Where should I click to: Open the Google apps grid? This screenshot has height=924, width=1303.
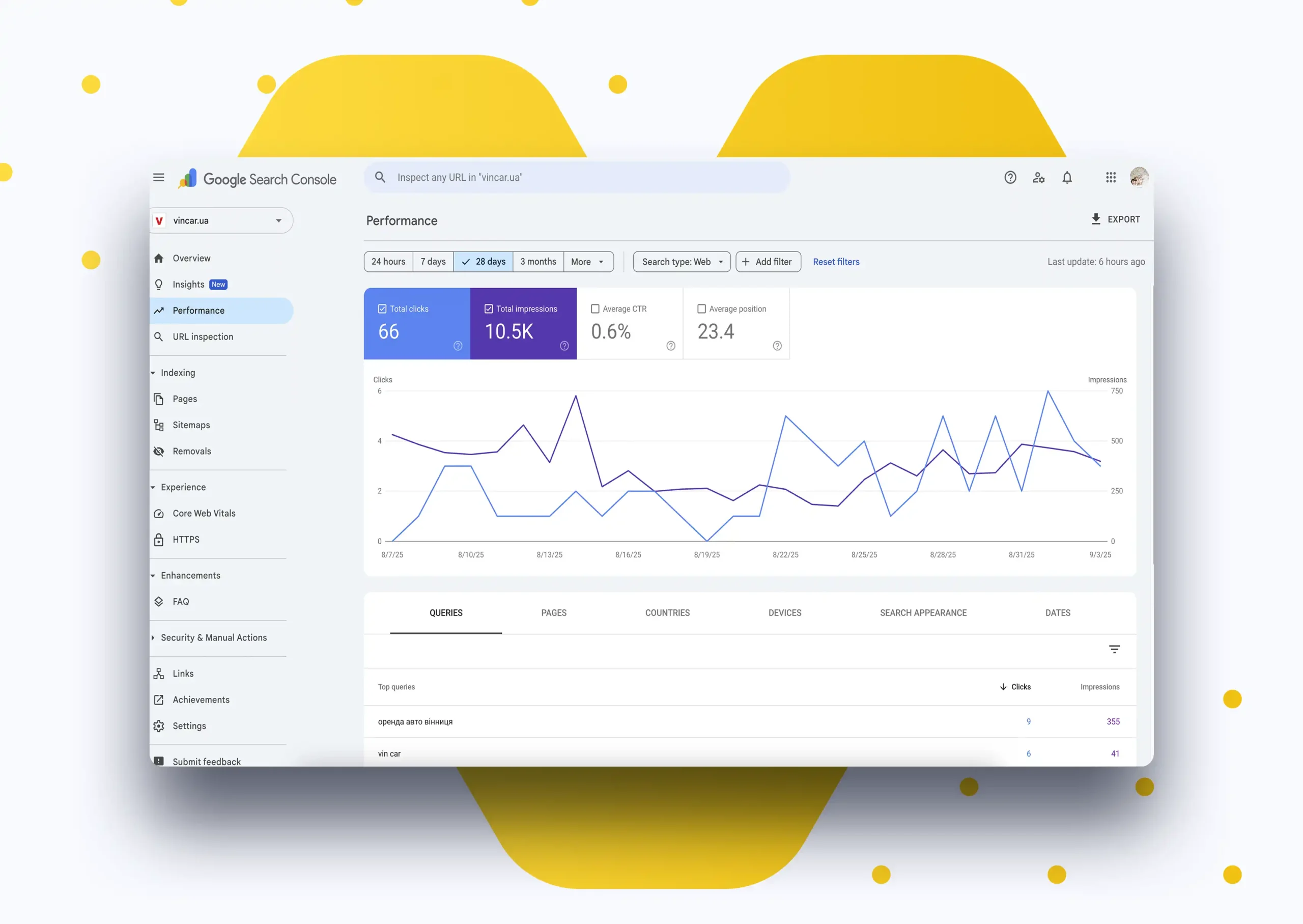(1111, 178)
